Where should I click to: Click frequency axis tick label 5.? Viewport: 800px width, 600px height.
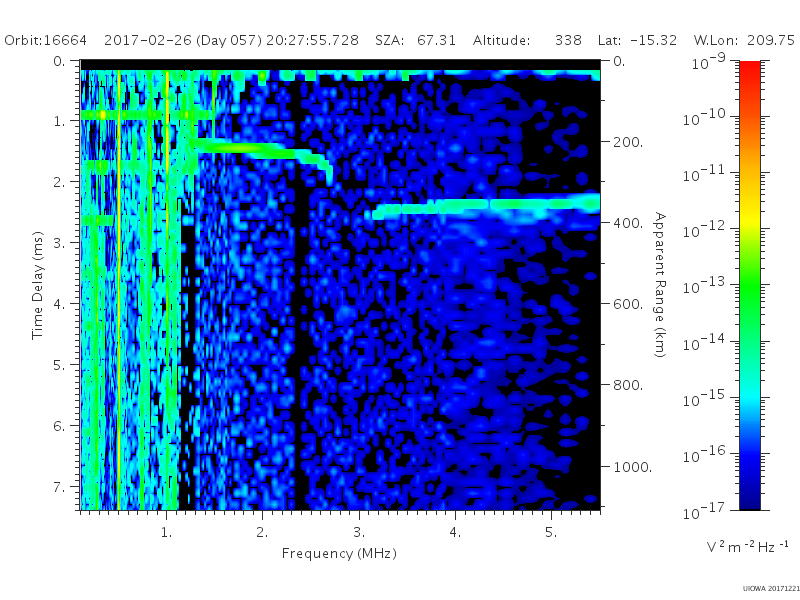point(551,533)
